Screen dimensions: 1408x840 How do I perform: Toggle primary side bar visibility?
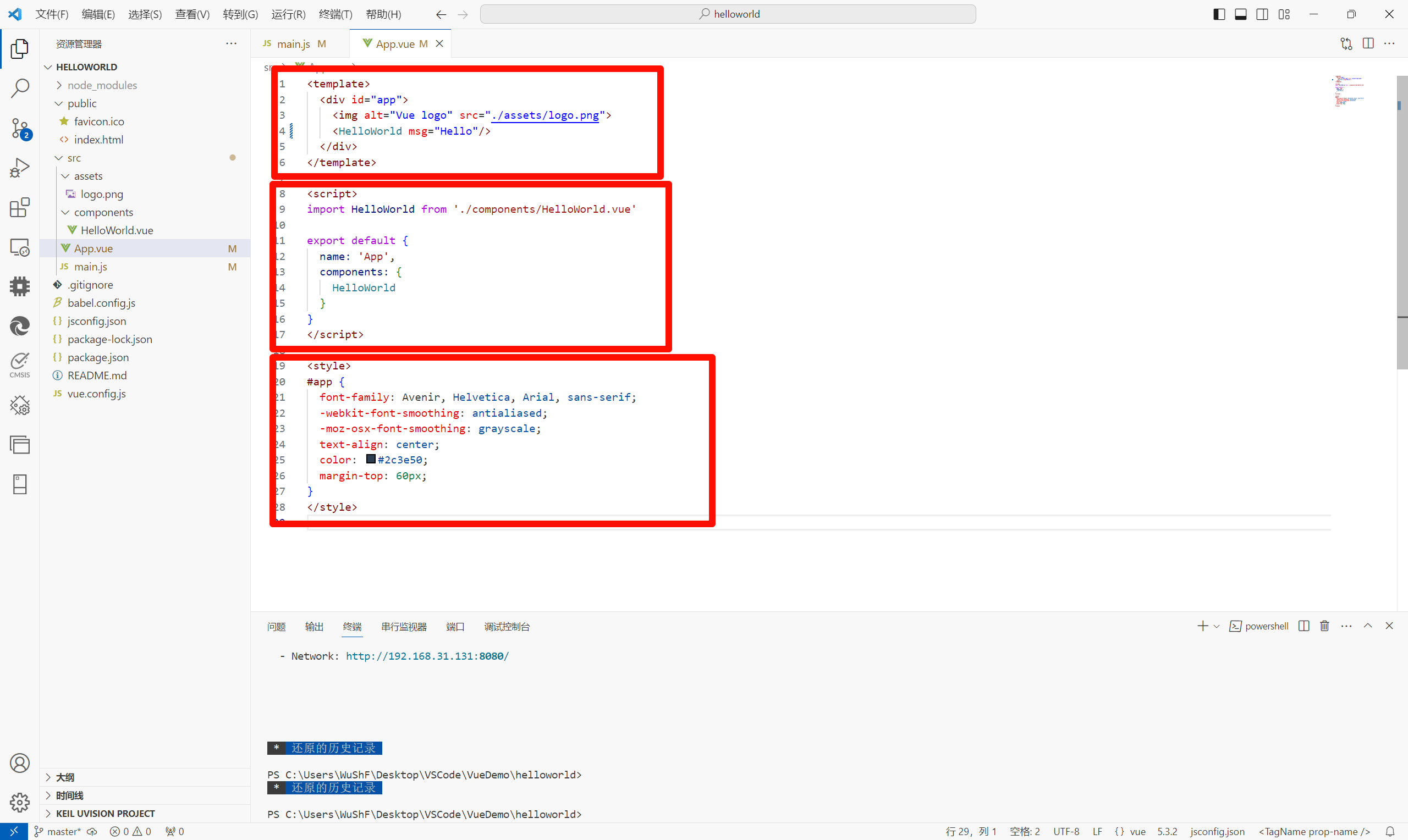[x=1219, y=14]
